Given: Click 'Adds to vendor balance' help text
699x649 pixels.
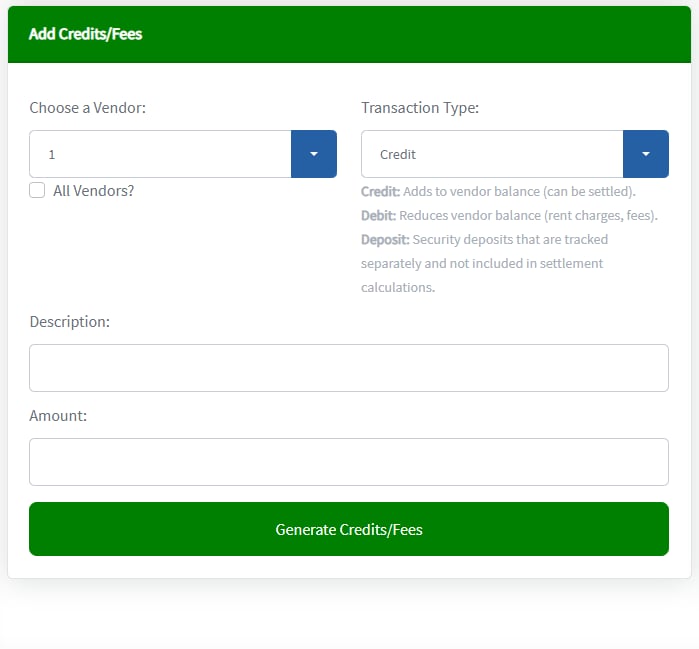Looking at the screenshot, I should pos(471,191).
